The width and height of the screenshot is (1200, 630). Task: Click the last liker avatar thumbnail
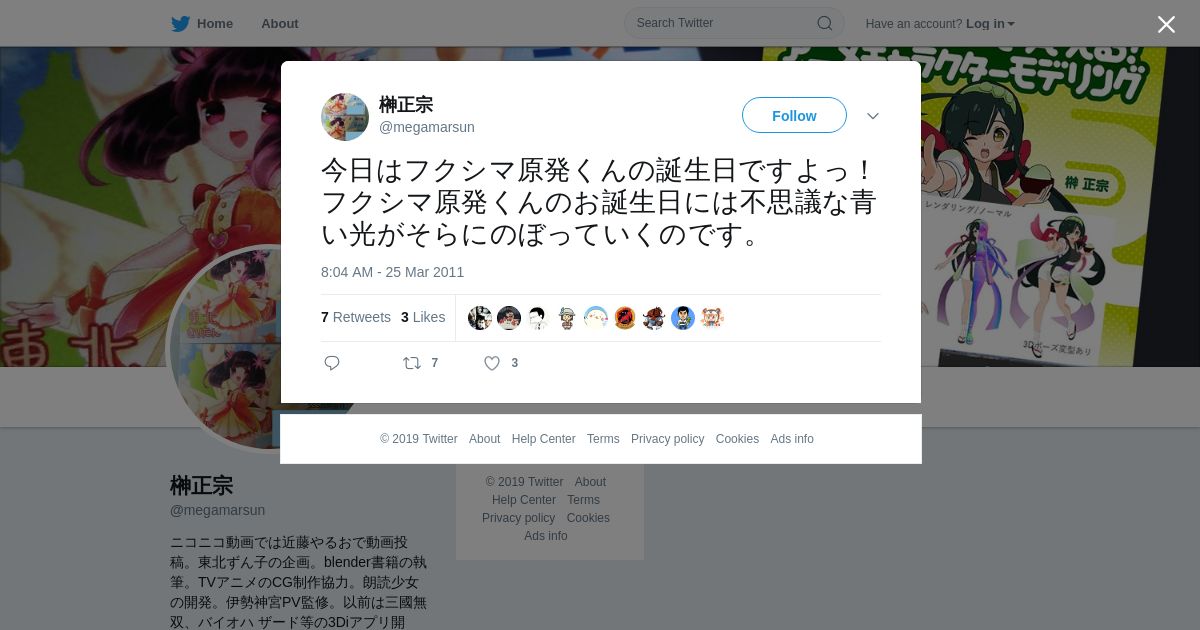[712, 318]
